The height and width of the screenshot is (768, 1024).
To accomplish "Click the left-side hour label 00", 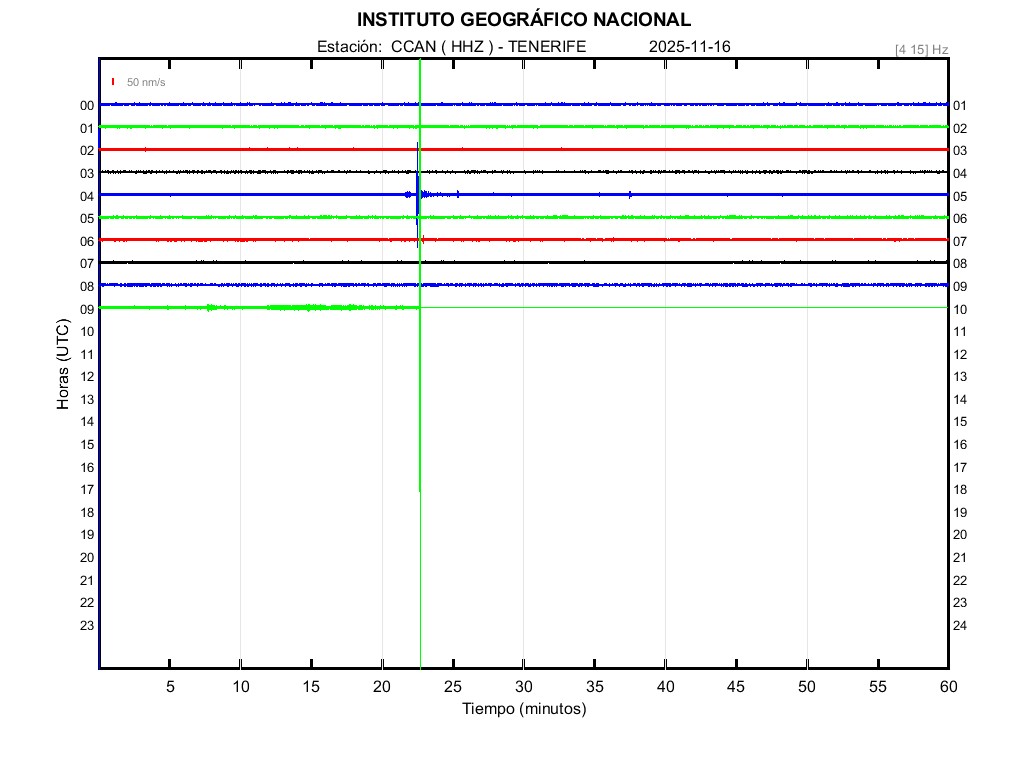I will (x=87, y=106).
